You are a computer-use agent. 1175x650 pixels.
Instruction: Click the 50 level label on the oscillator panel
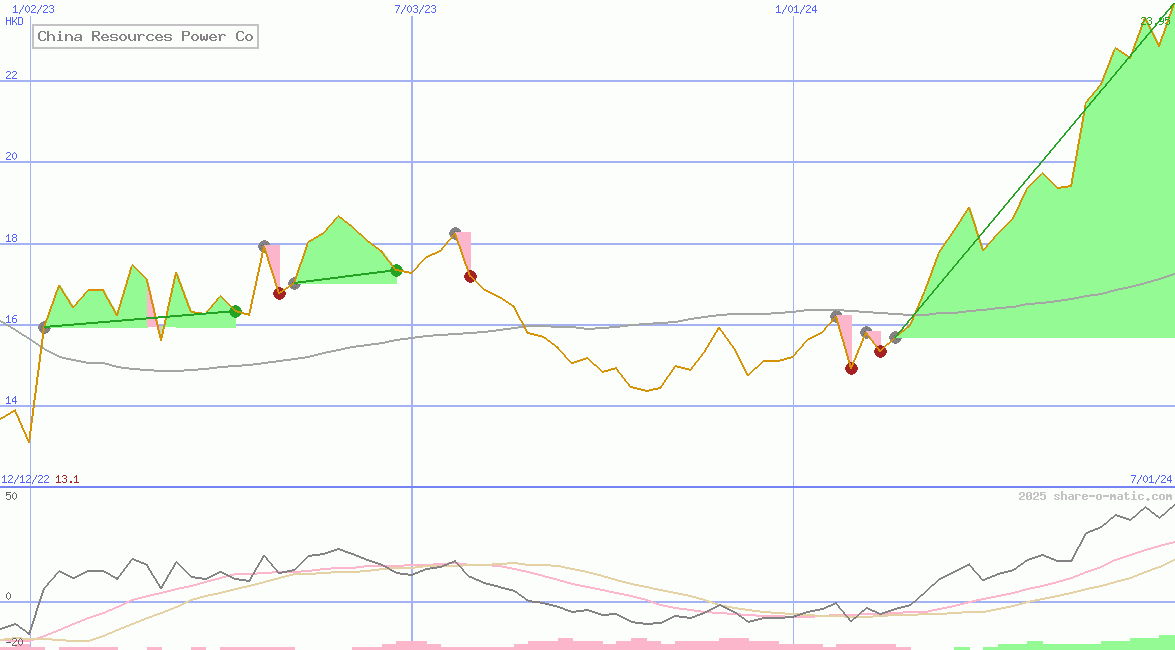pyautogui.click(x=10, y=496)
